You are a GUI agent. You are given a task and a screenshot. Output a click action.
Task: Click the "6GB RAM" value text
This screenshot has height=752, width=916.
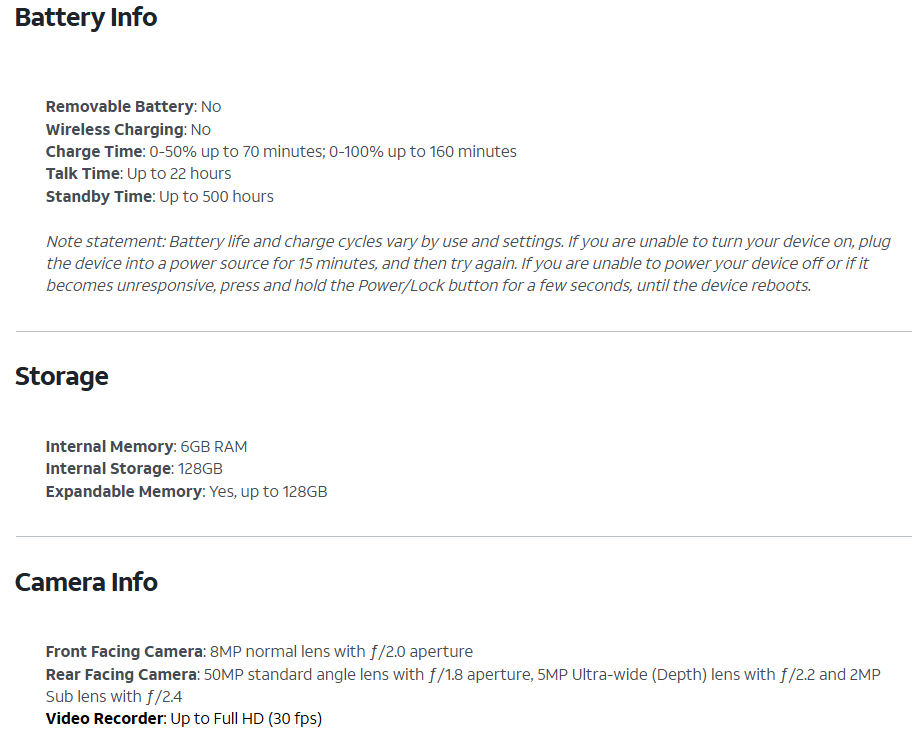coord(215,446)
